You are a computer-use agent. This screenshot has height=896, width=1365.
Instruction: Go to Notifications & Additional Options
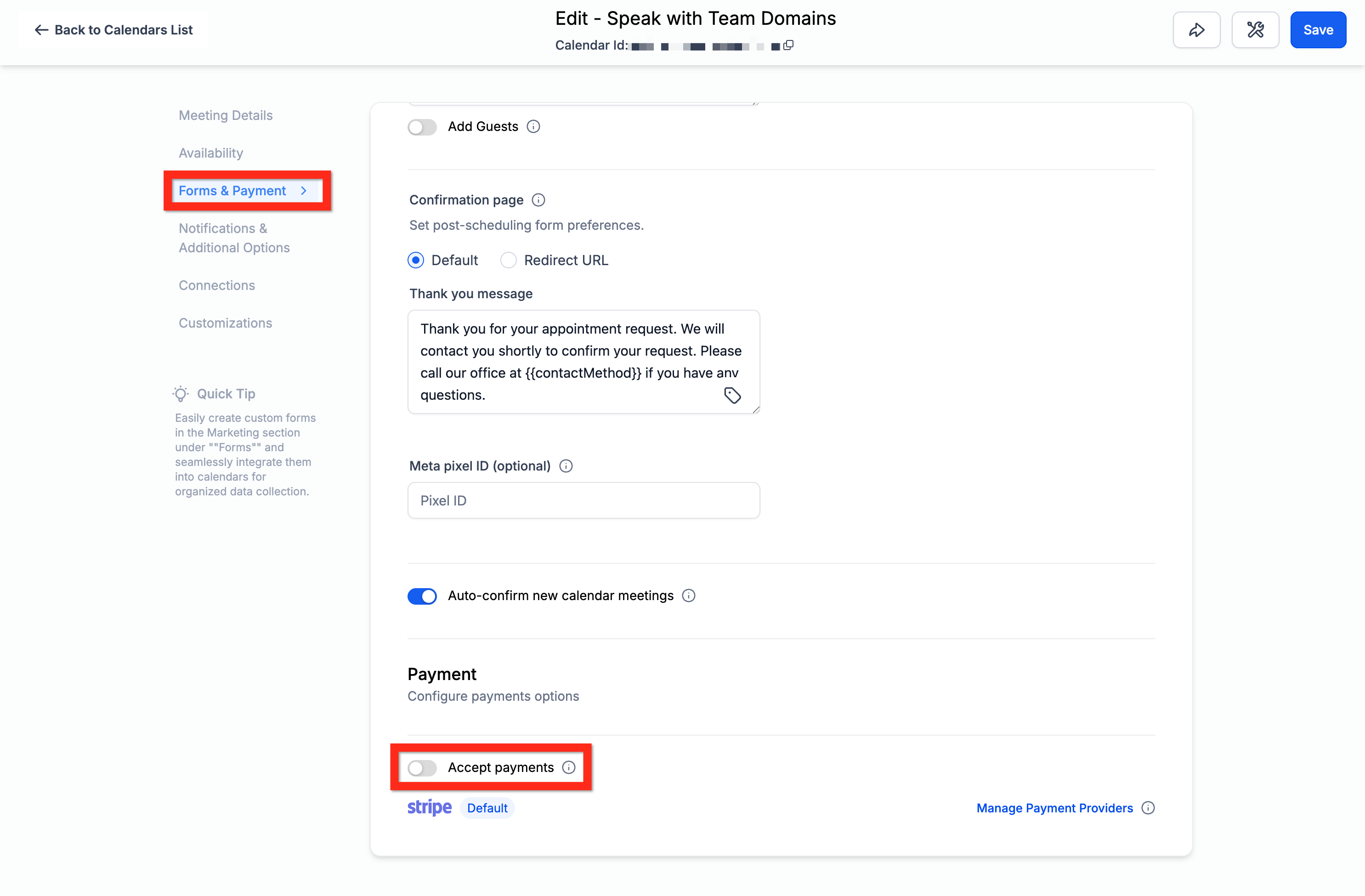234,238
